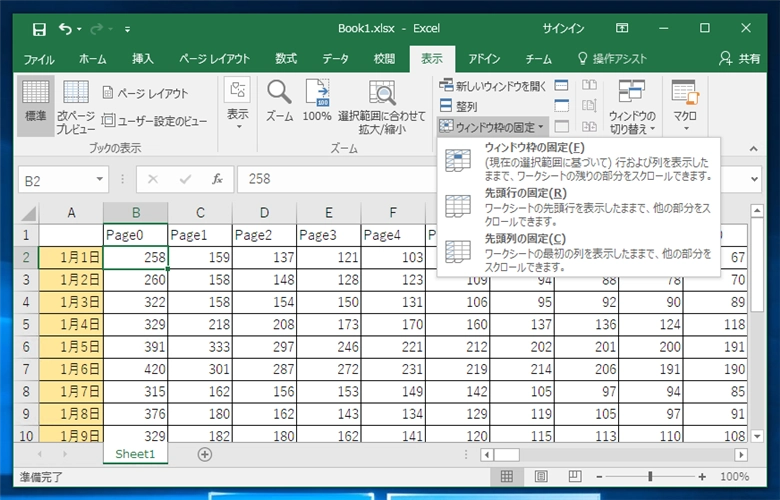Open the Ribbon Display Options button
Screen dimensions: 780x500
point(622,28)
